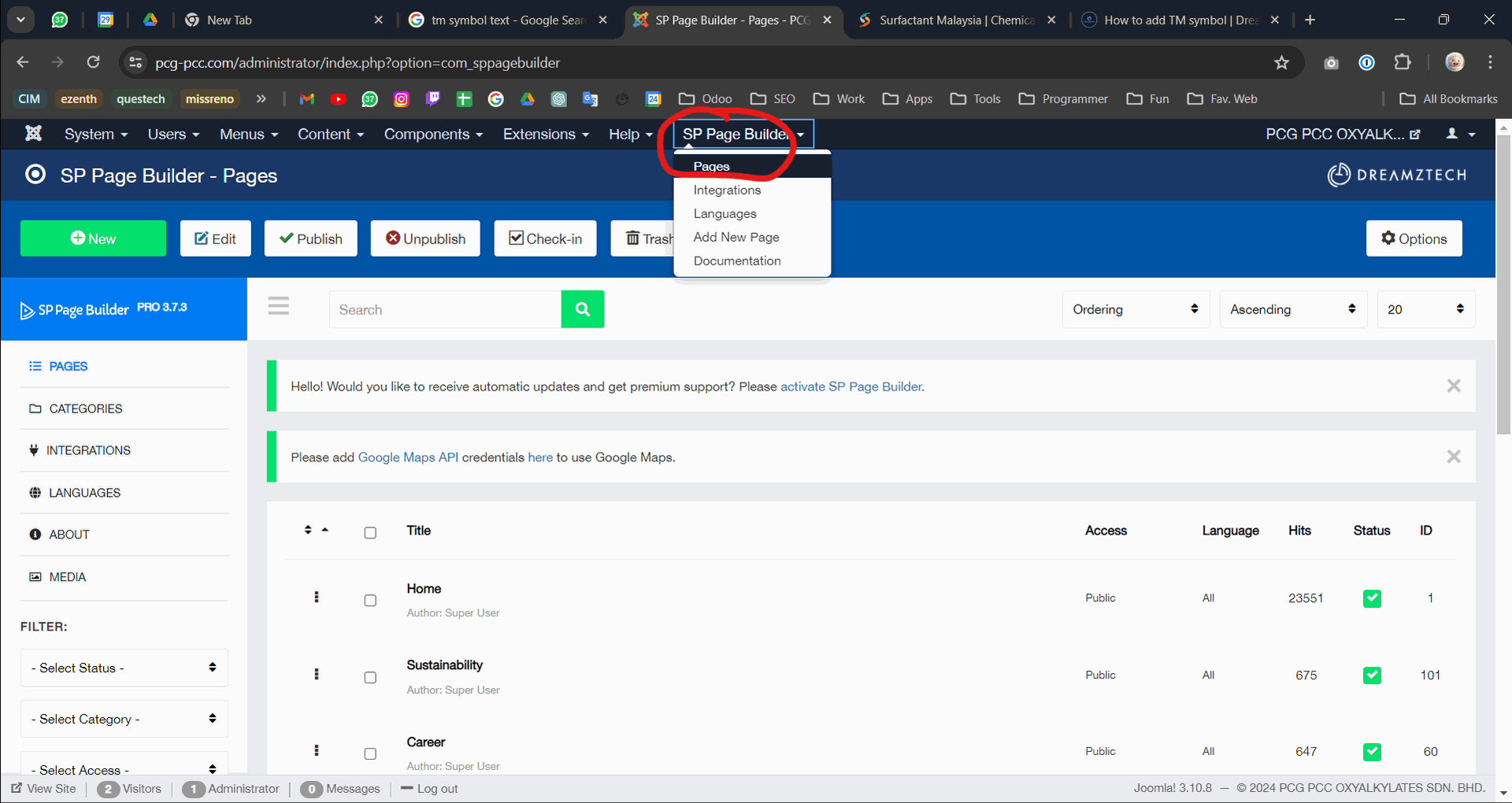The width and height of the screenshot is (1512, 803).
Task: Click the Publish toolbar button
Action: click(311, 239)
